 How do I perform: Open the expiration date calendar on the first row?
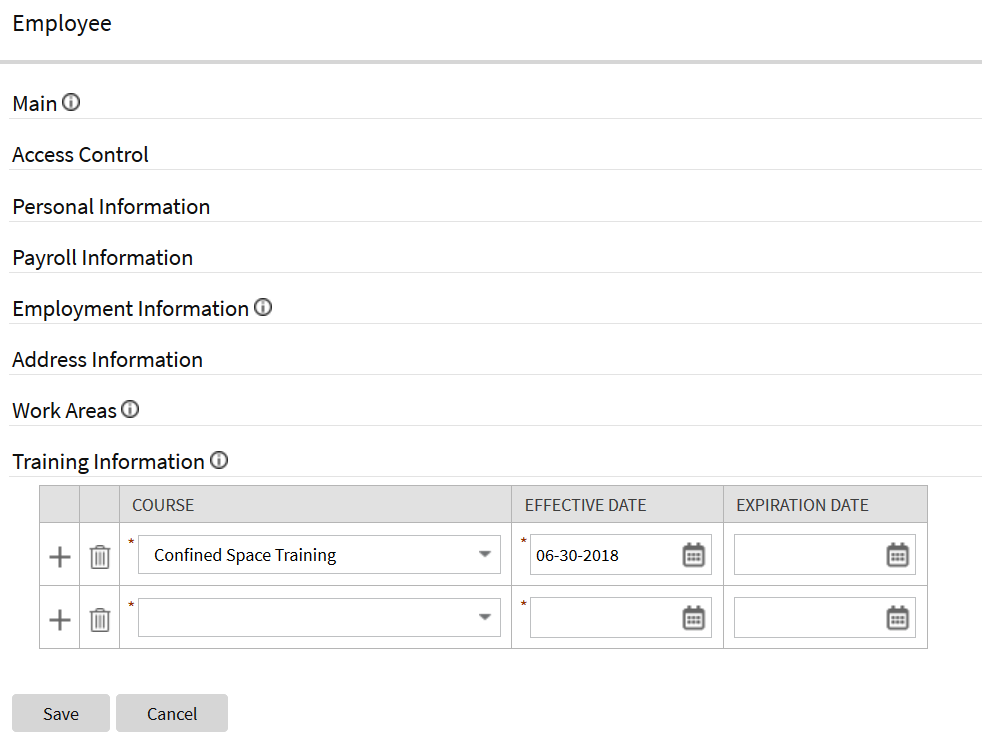[x=897, y=554]
